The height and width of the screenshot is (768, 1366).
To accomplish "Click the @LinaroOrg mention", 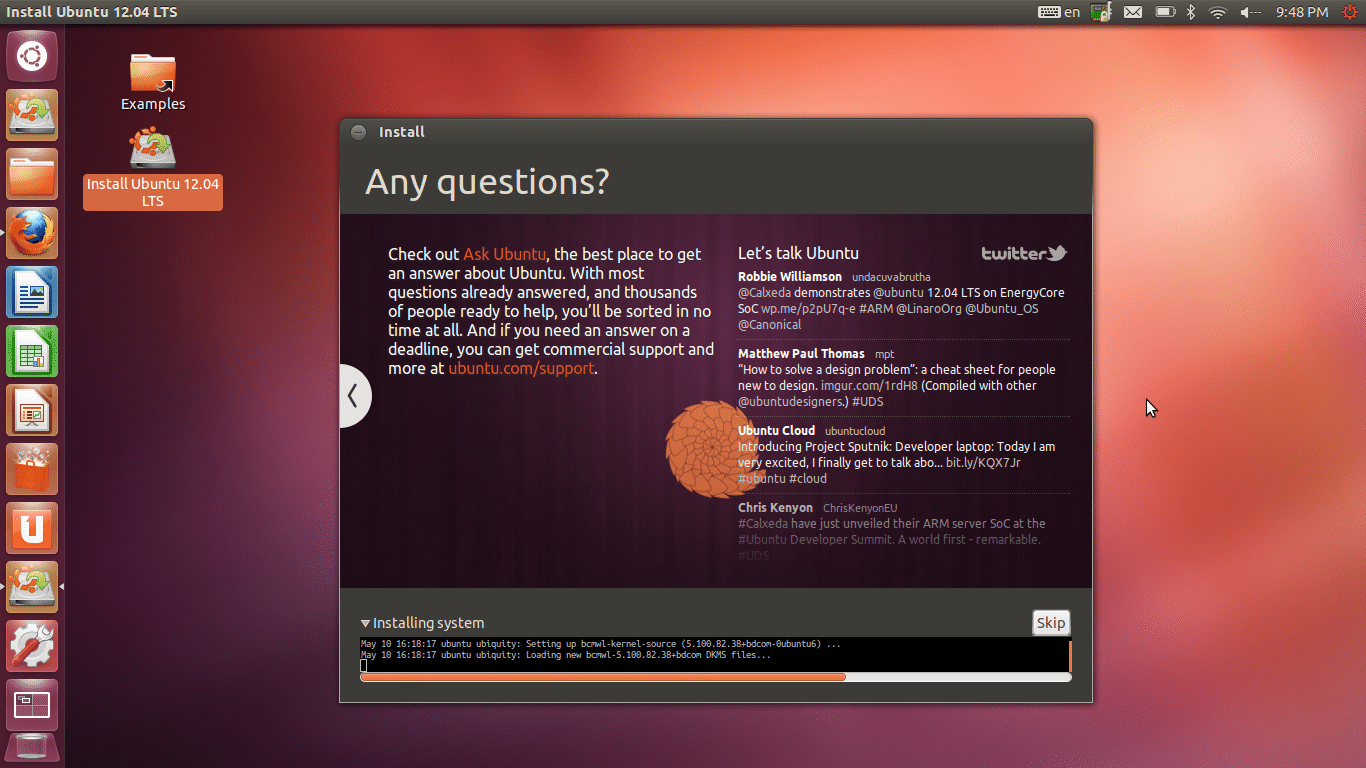I will (928, 309).
